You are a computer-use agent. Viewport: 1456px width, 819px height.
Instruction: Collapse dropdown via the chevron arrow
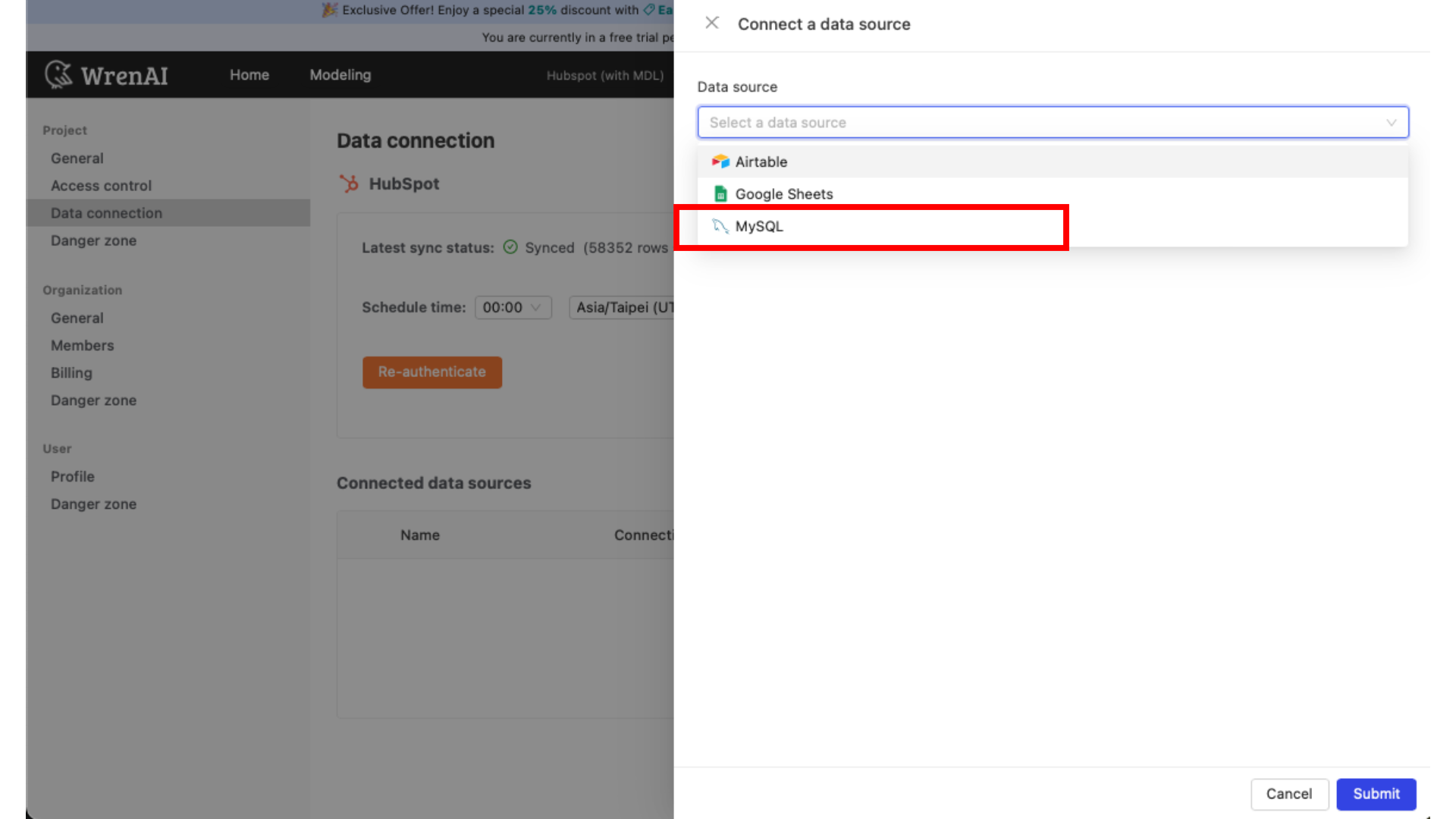[x=1391, y=122]
